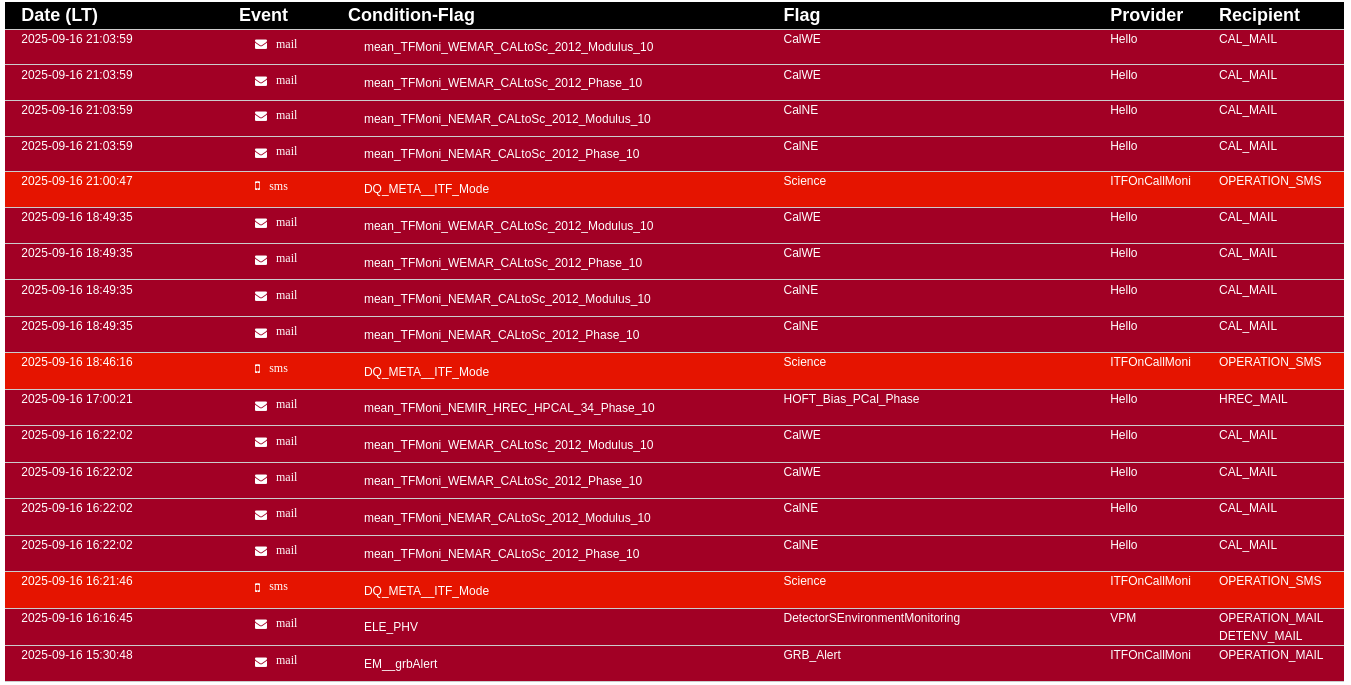
Task: Click the GRB_Alert flag cell
Action: pos(812,655)
